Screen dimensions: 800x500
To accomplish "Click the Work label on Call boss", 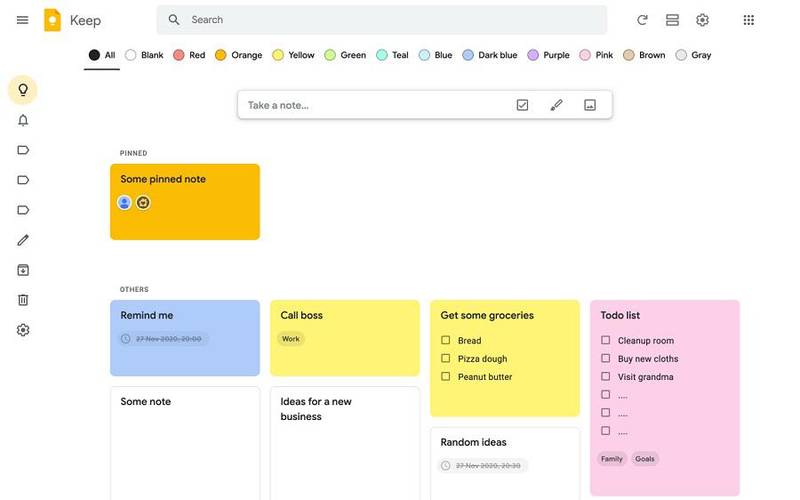I will point(291,339).
